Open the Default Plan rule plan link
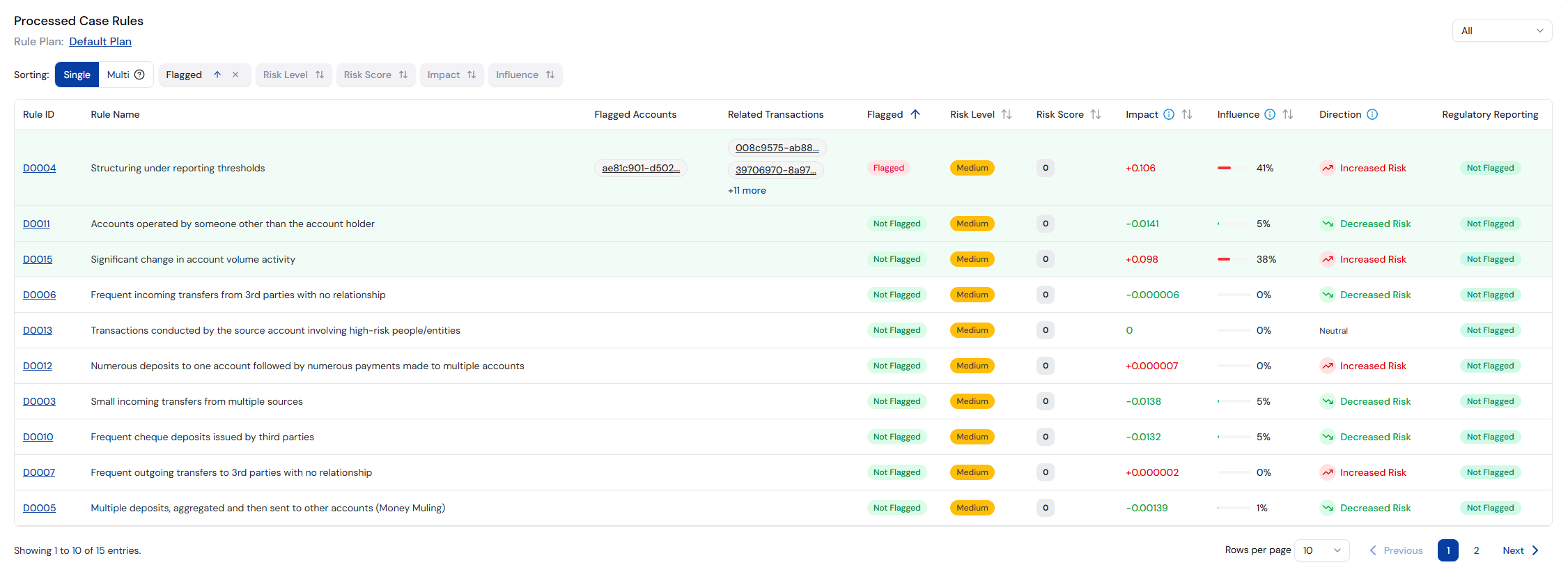This screenshot has width=1568, height=574. 100,41
